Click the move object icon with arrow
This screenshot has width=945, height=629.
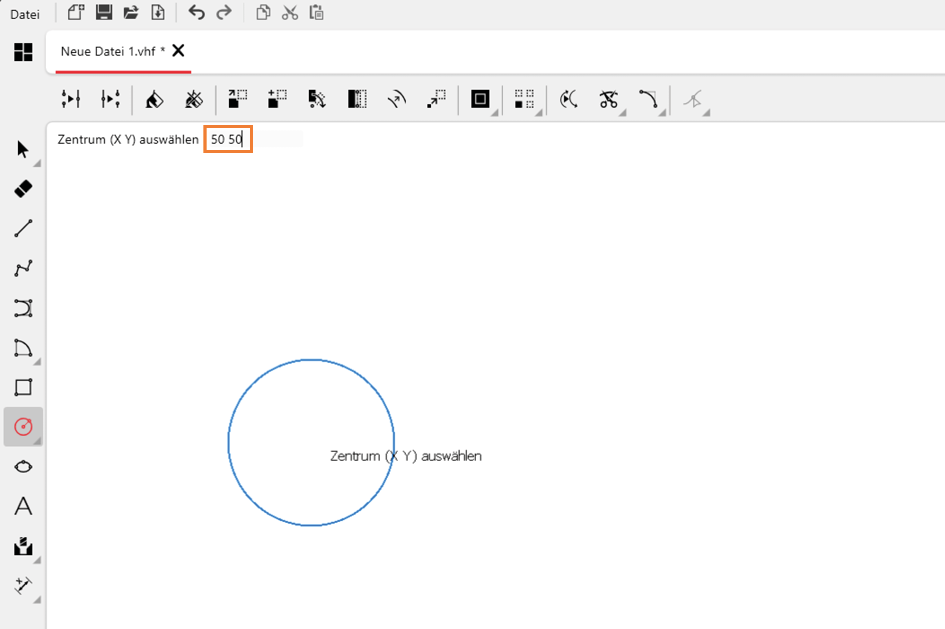click(237, 99)
